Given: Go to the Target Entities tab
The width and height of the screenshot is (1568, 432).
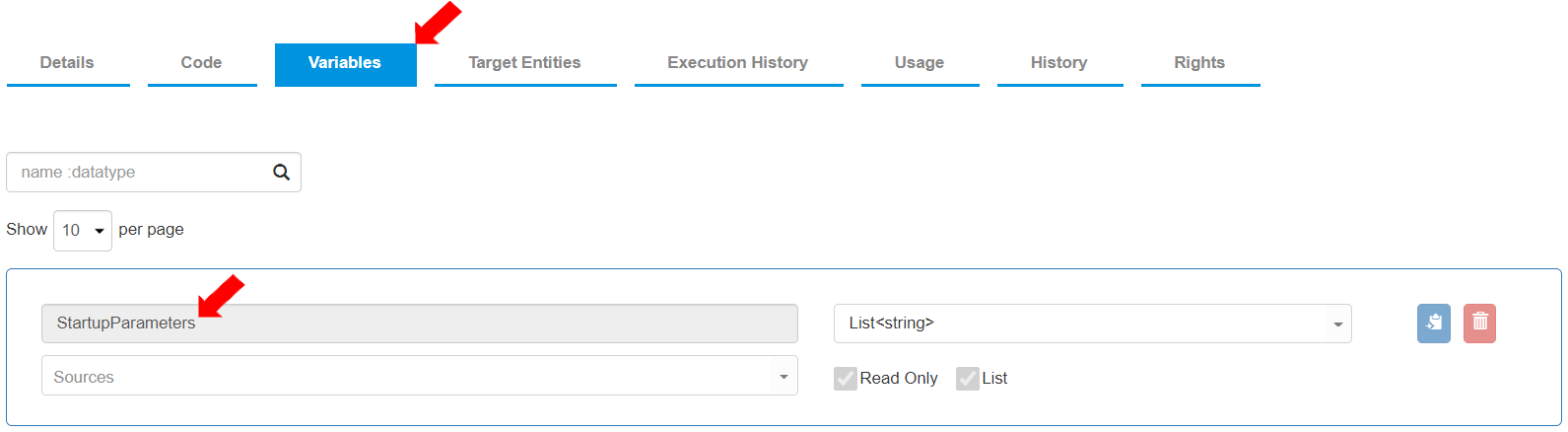Looking at the screenshot, I should tap(524, 63).
